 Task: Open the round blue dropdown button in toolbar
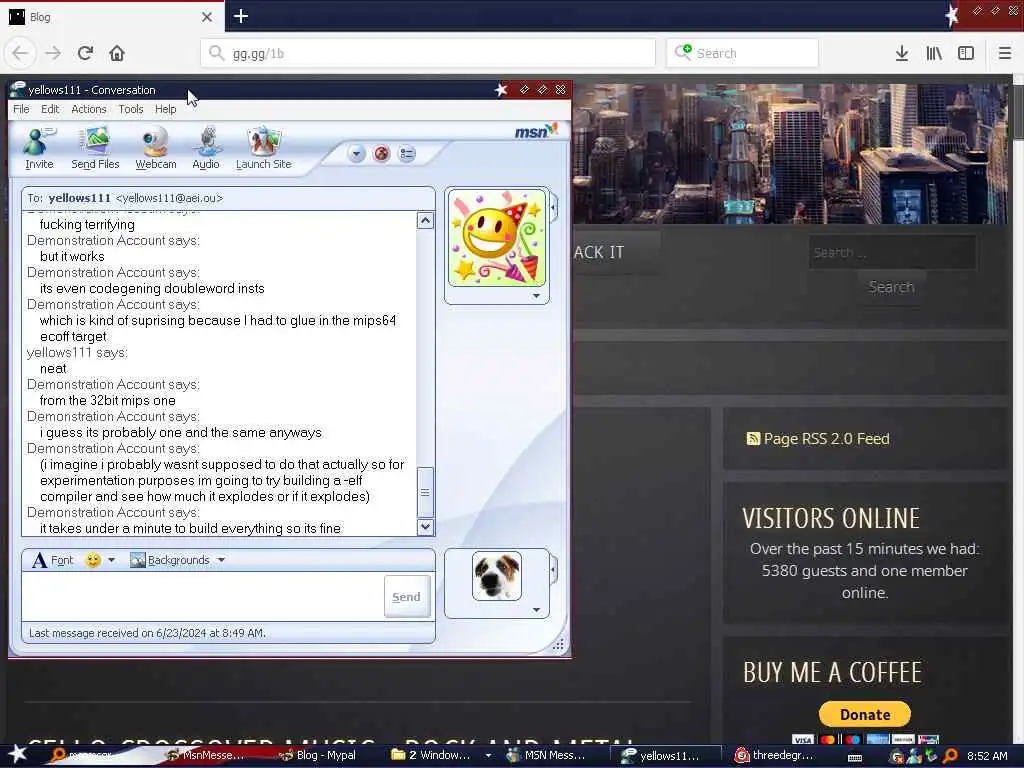click(x=356, y=154)
